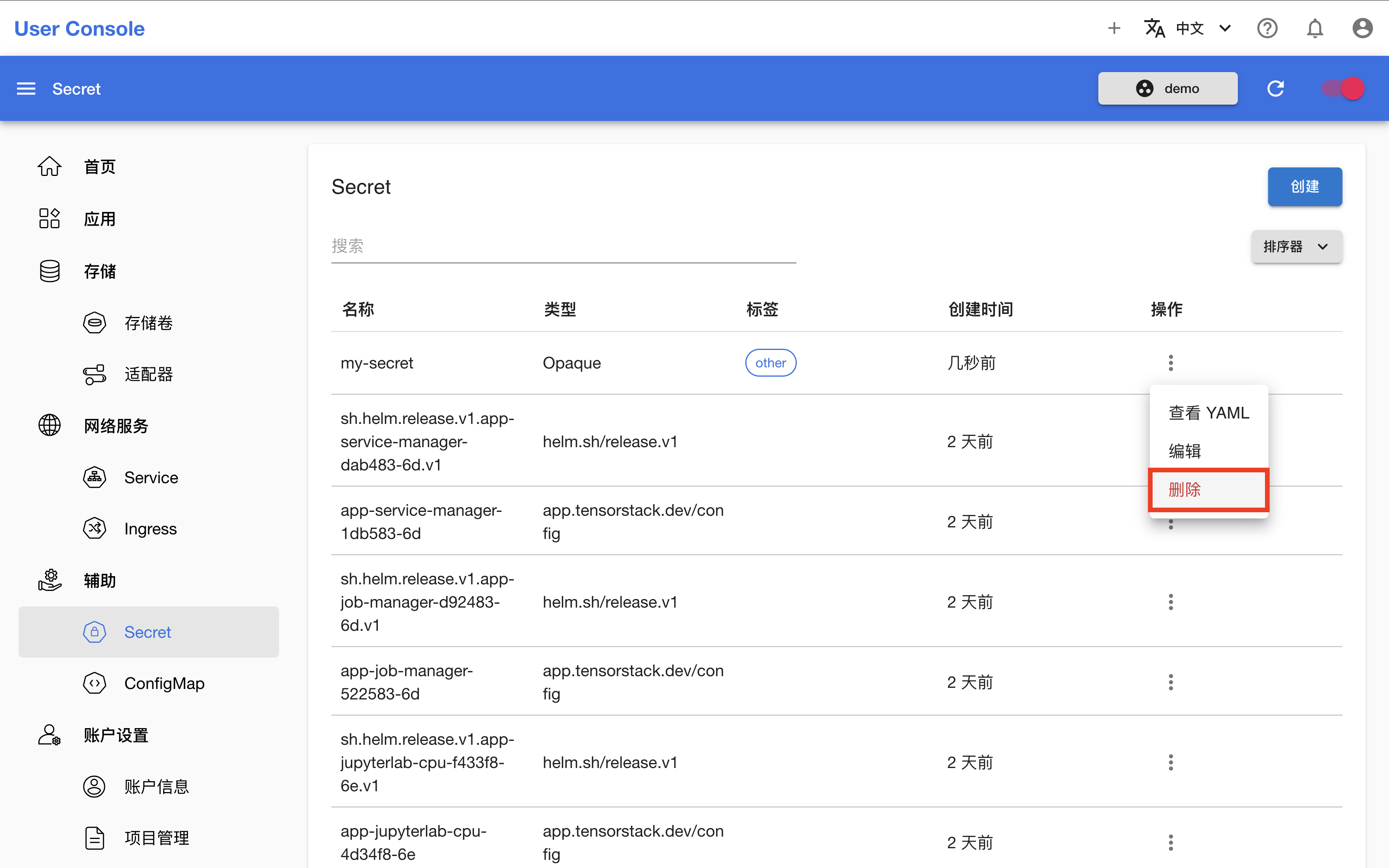Open the user account avatar
Screen dimensions: 1389x868
tap(1362, 28)
